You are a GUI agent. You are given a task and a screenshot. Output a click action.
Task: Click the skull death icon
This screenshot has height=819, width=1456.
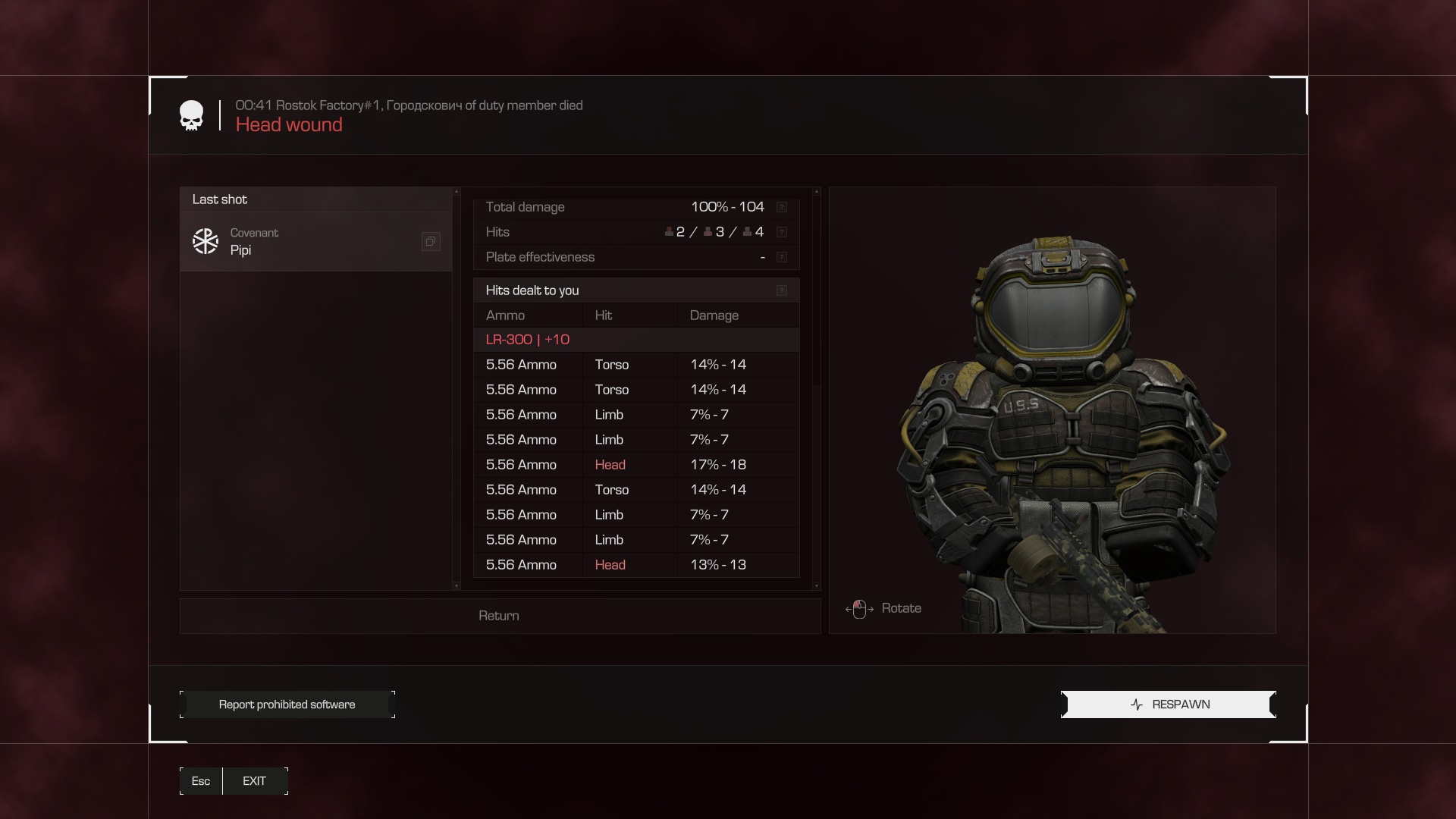191,115
